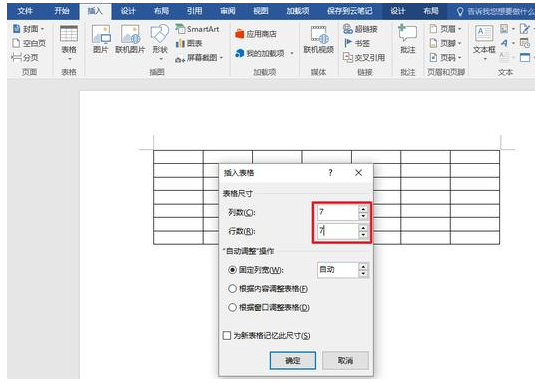Switch to the 开始 tab
Screen dimensions: 535x383
tap(62, 11)
